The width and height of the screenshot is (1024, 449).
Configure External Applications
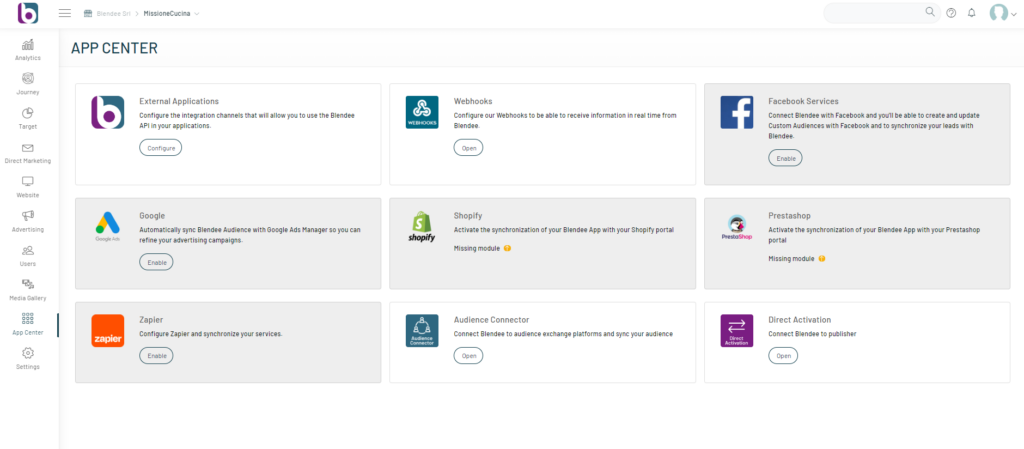[160, 148]
